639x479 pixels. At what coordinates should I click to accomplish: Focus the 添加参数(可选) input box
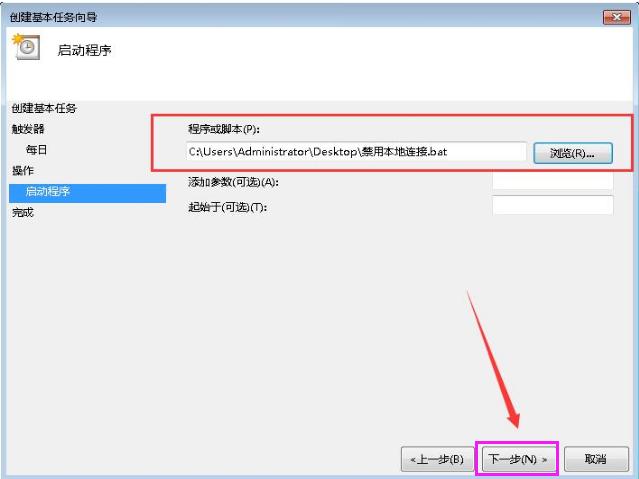coord(553,181)
